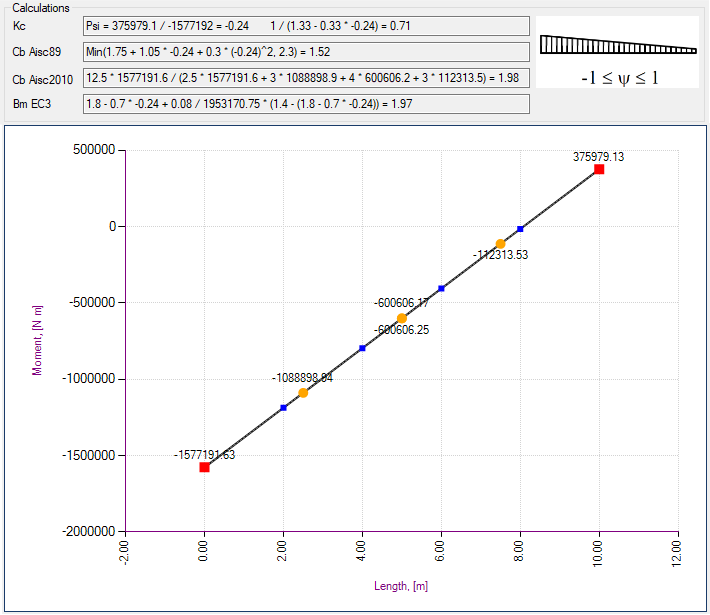Viewport: 710px width, 615px height.
Task: Select the blue point at length 2.00
Action: pyautogui.click(x=283, y=407)
